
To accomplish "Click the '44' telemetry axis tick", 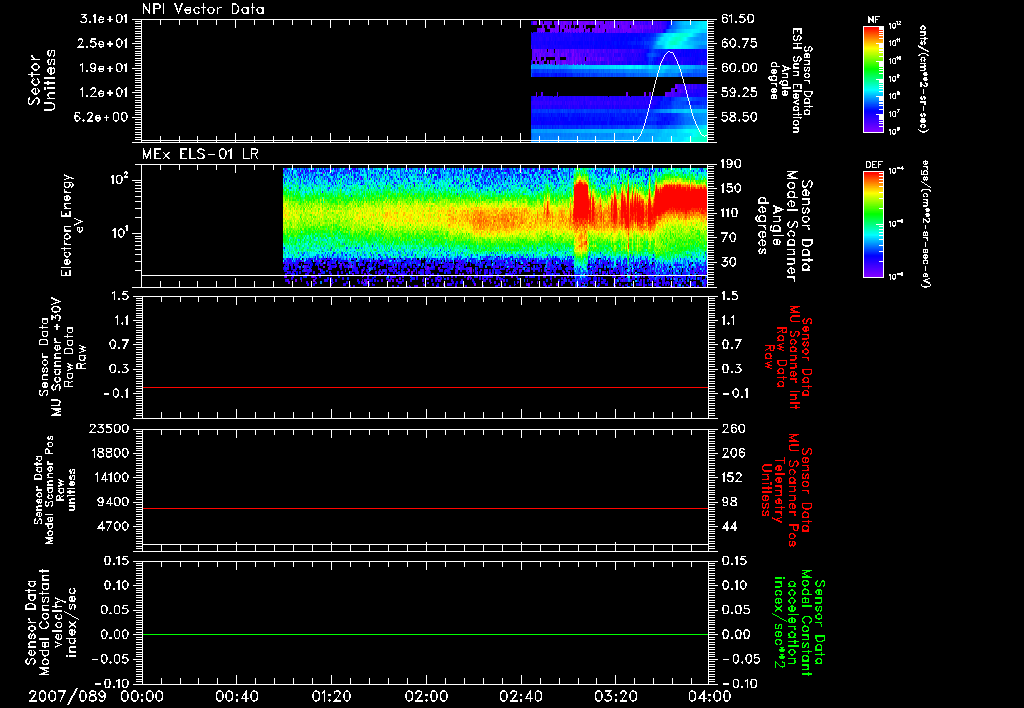I will 728,526.
